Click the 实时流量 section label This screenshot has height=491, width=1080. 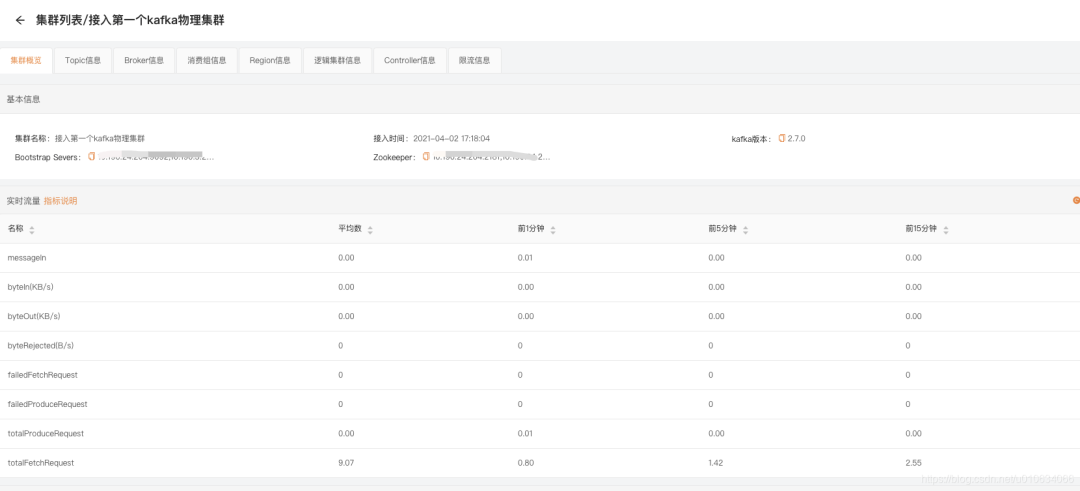pos(23,201)
